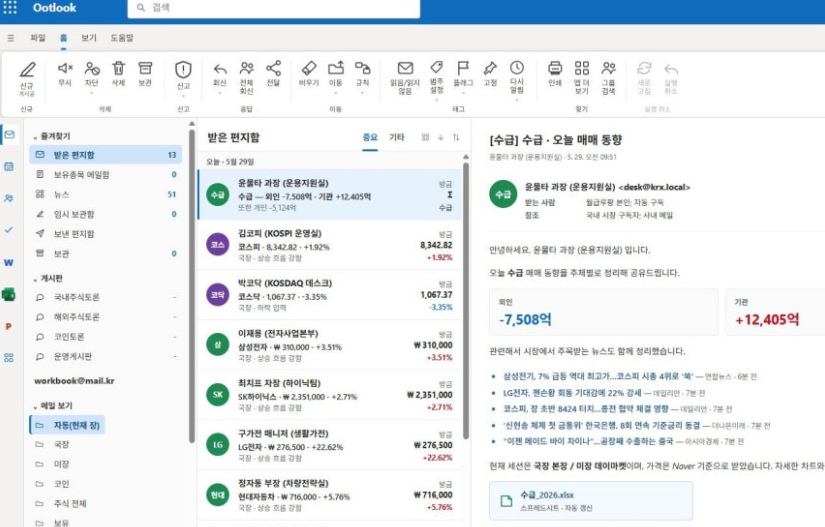Viewport: 825px width, 527px height.
Task: Archive the message with the 보관 icon
Action: point(145,68)
